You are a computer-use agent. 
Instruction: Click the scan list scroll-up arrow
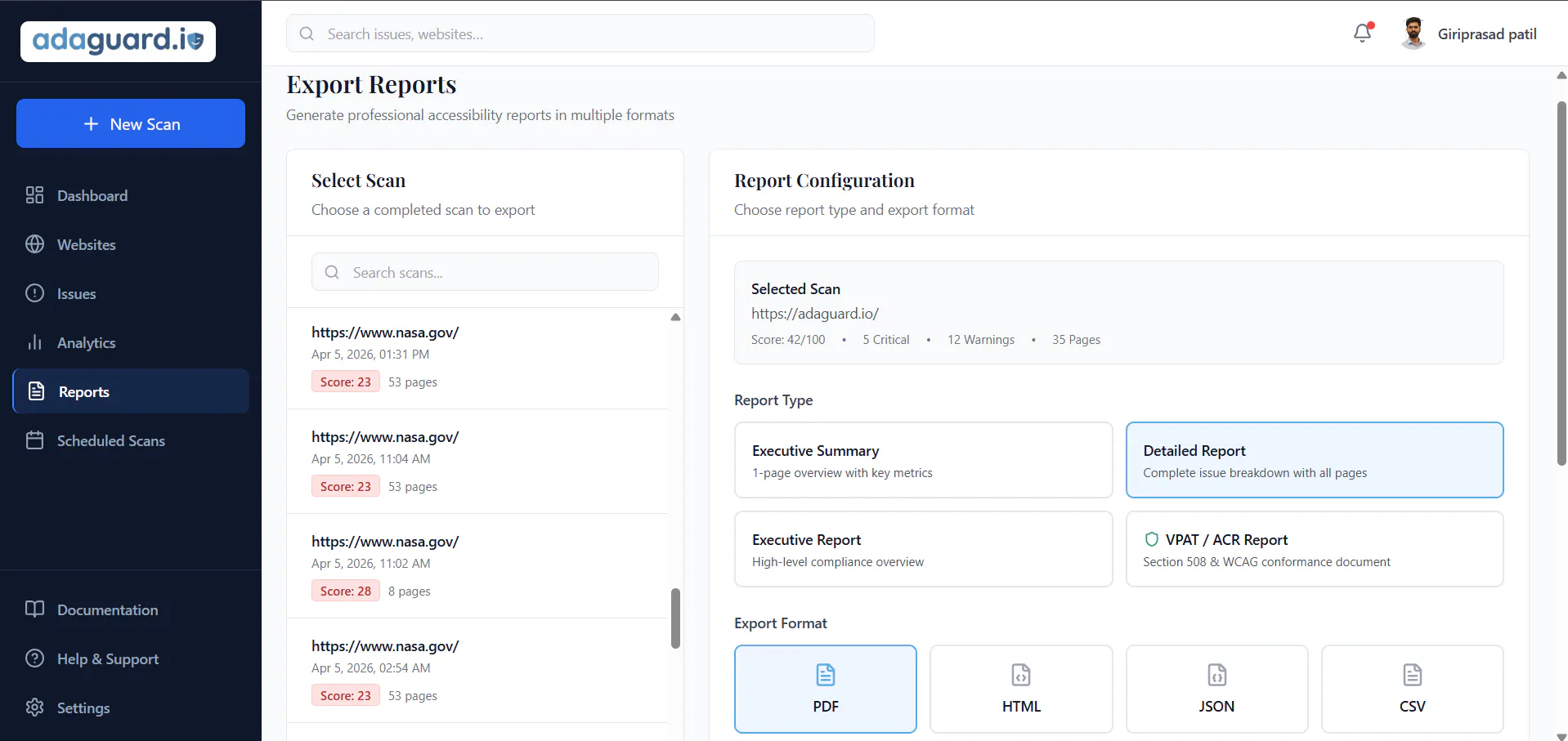click(675, 317)
